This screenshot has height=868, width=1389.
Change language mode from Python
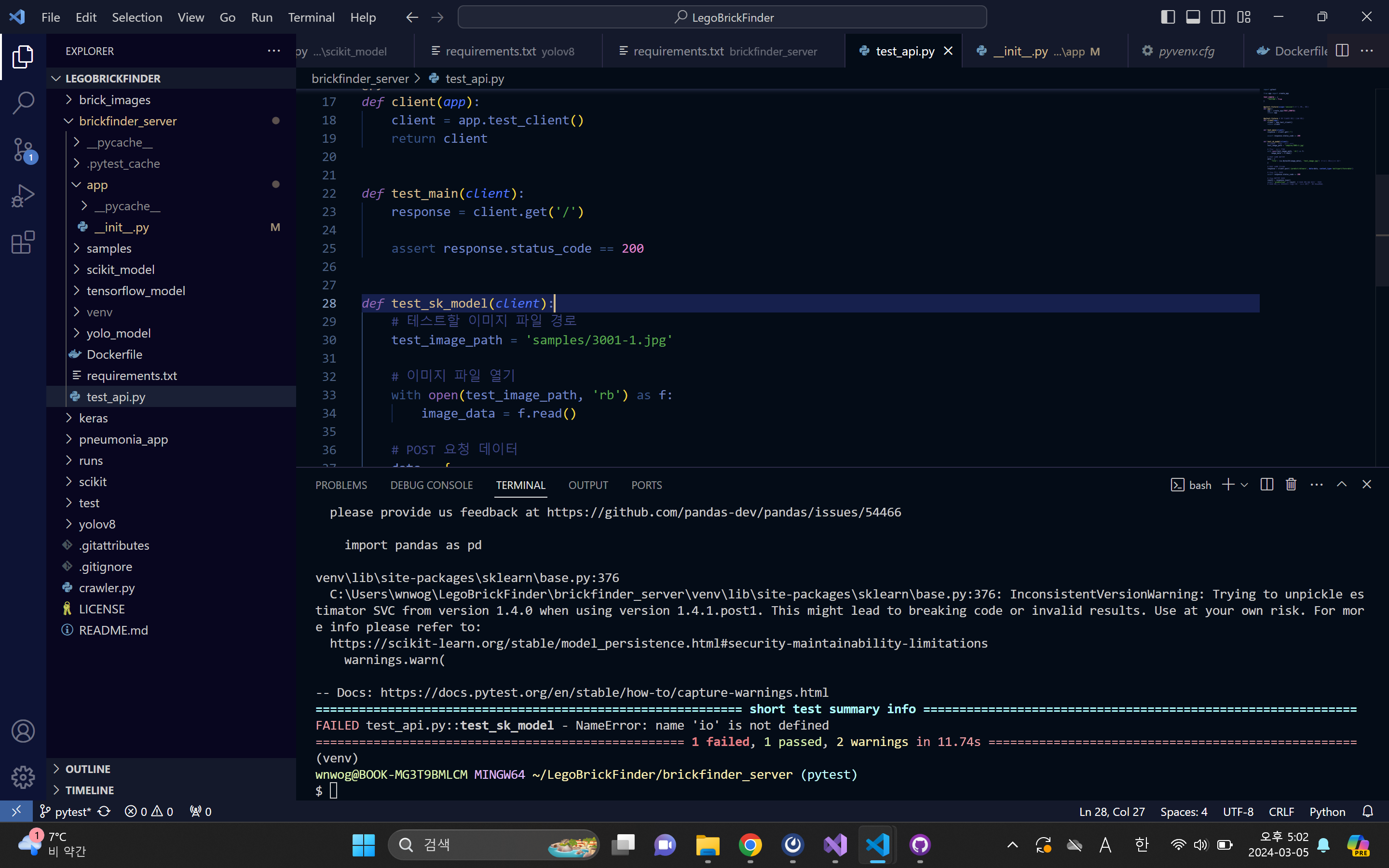pos(1327,811)
